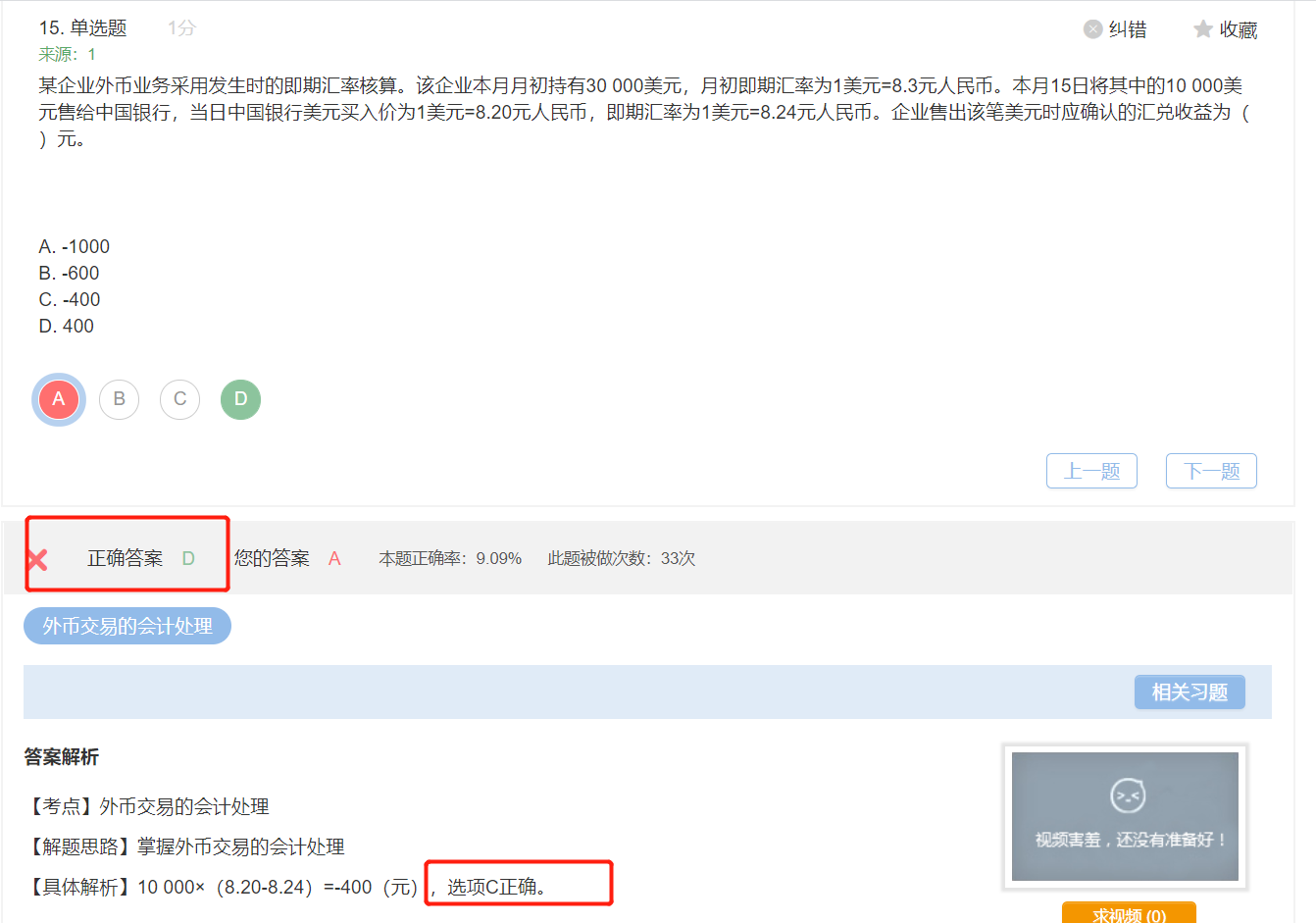Click the 答案解析 heading
This screenshot has width=1316, height=923.
62,757
